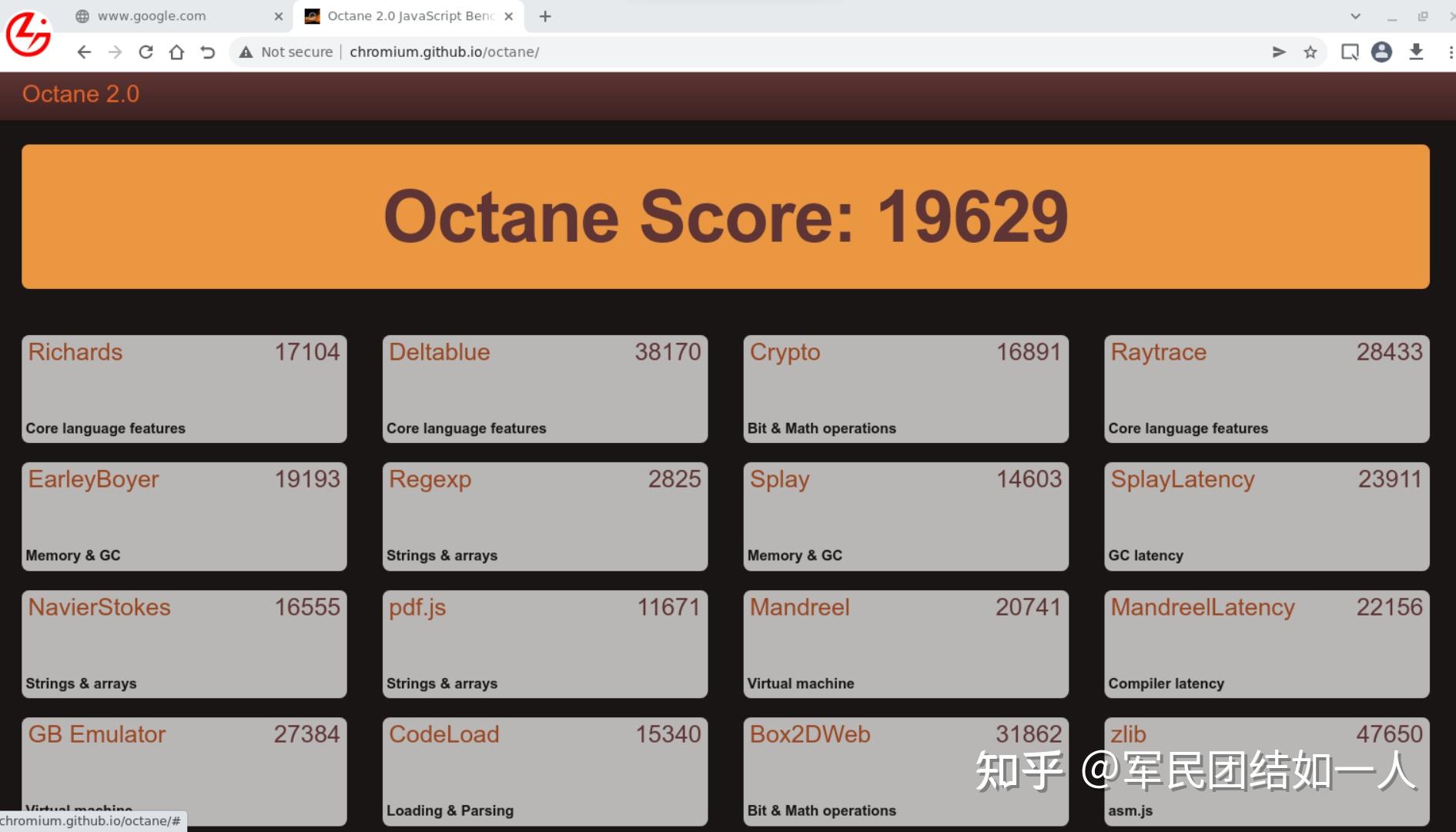Reload the current page
Viewport: 1456px width, 832px height.
point(146,52)
